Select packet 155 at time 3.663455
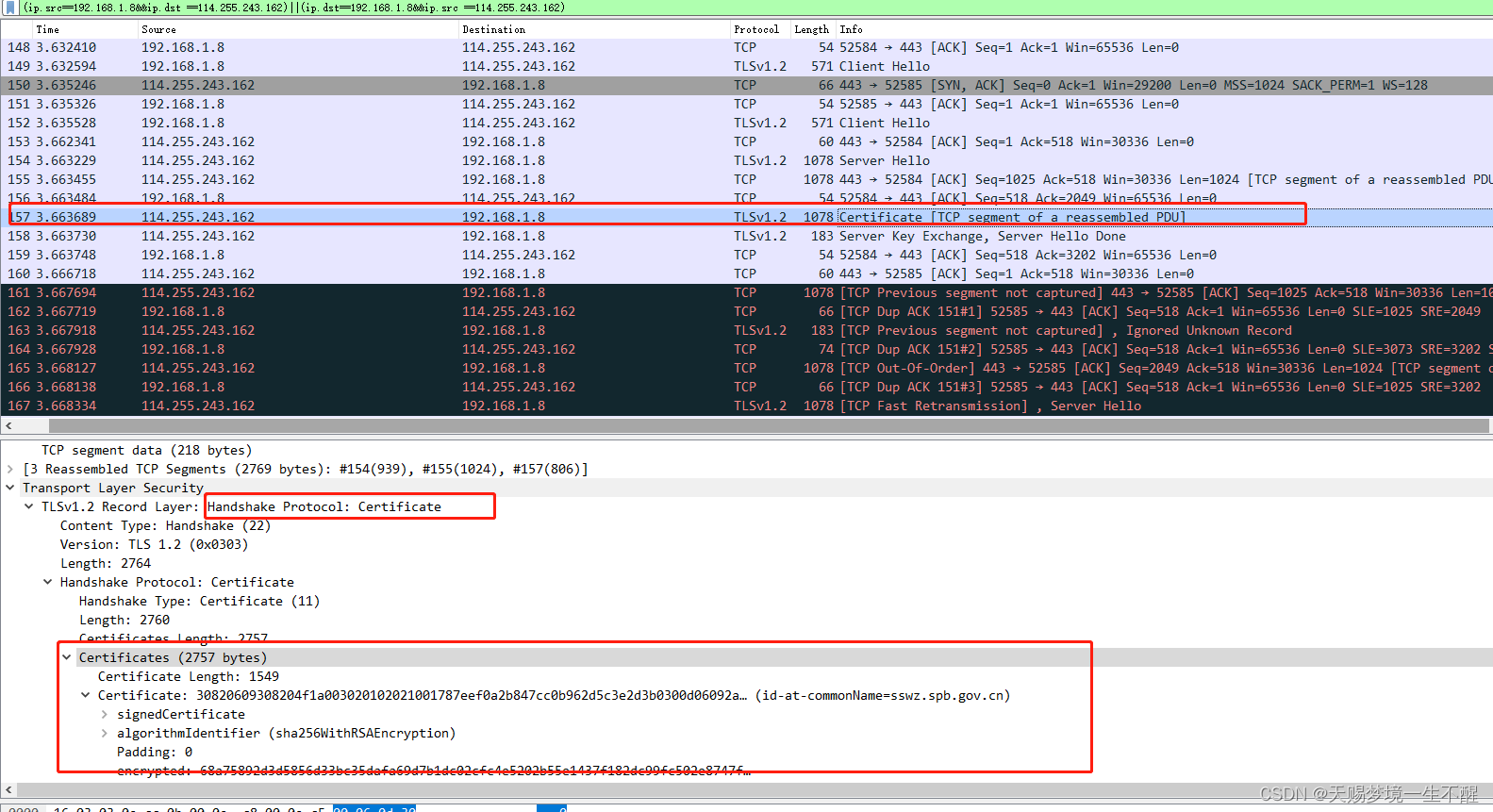This screenshot has height=812, width=1493. click(746, 179)
